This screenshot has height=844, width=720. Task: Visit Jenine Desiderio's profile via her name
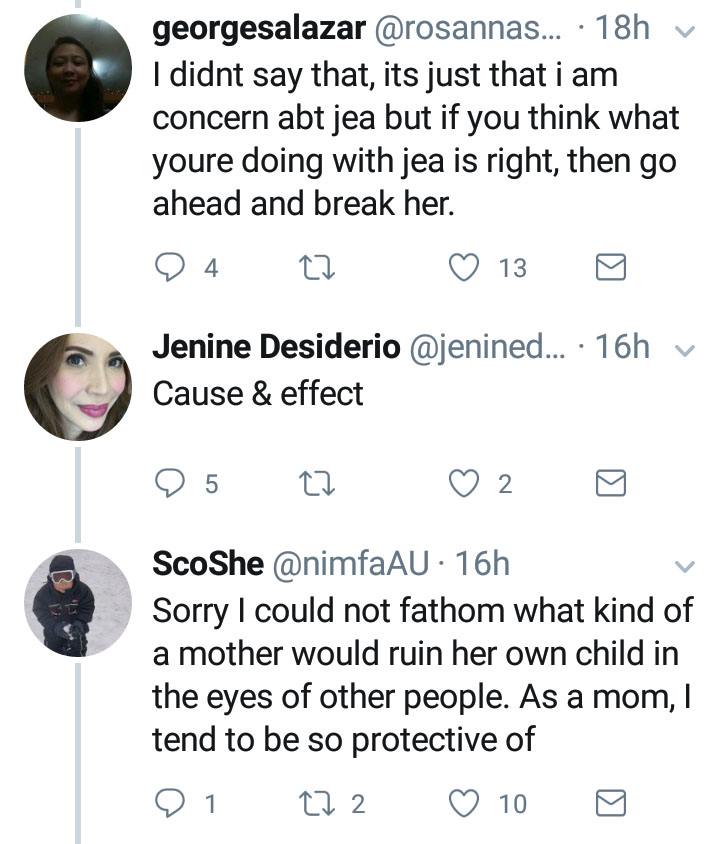[x=277, y=347]
